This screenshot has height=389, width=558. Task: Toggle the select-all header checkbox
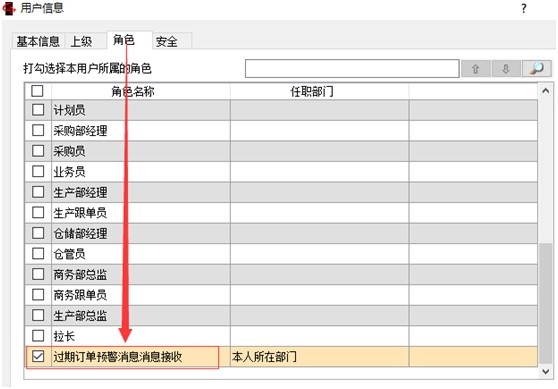click(x=37, y=91)
